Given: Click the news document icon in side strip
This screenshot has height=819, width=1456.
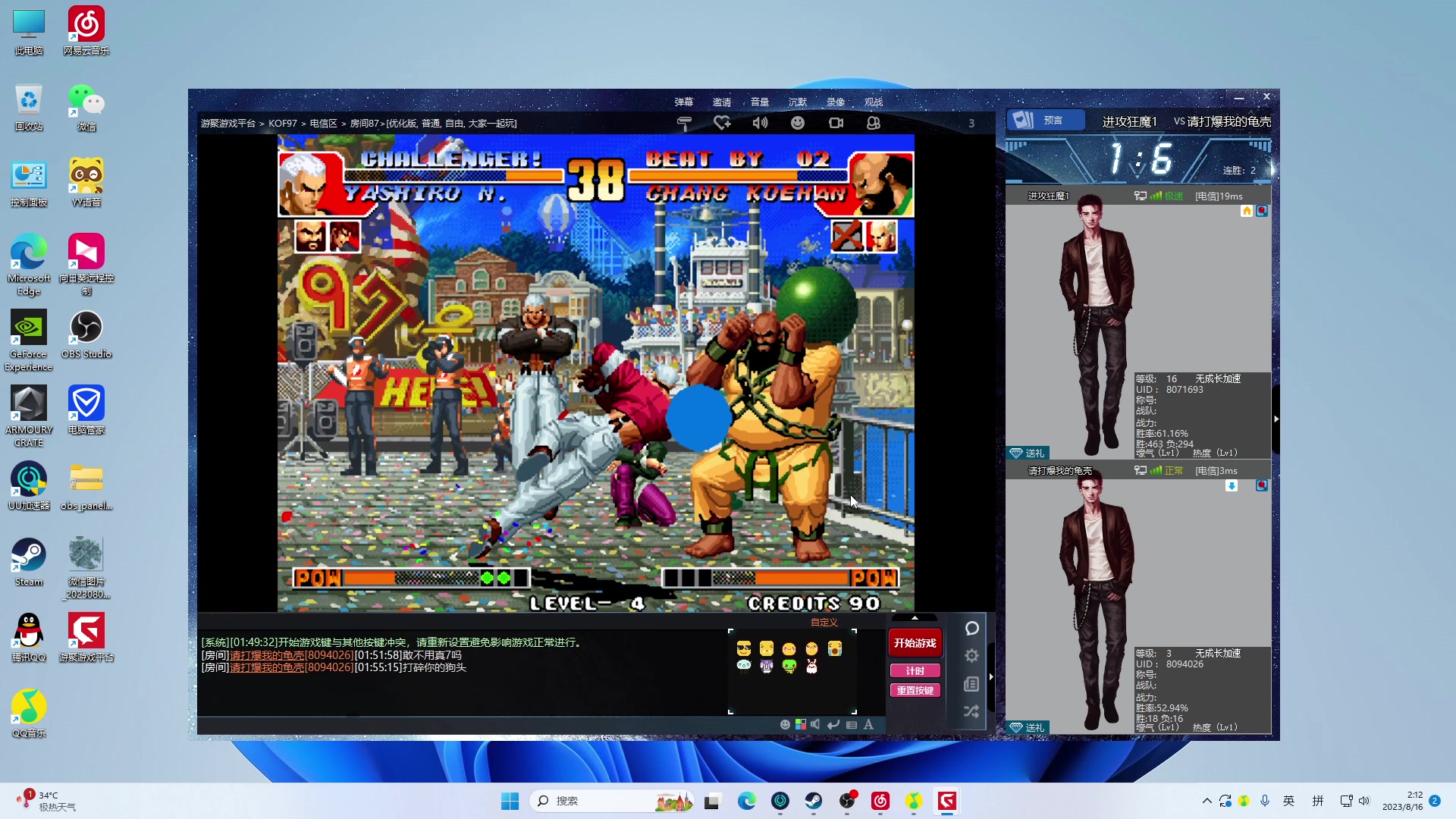Looking at the screenshot, I should pyautogui.click(x=971, y=684).
